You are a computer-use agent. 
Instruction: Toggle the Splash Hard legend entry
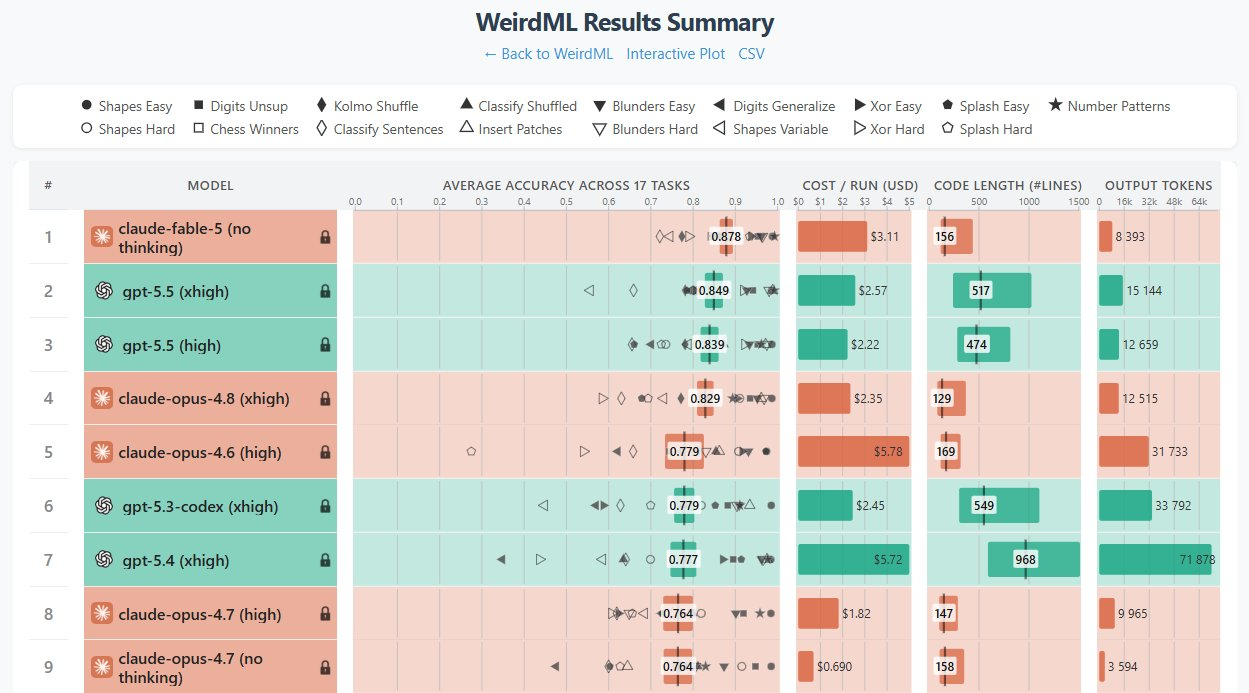[986, 129]
